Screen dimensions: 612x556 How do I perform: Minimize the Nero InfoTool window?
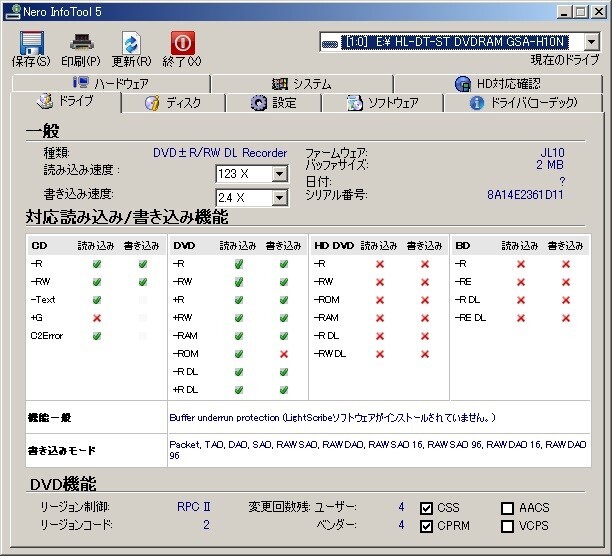[564, 12]
